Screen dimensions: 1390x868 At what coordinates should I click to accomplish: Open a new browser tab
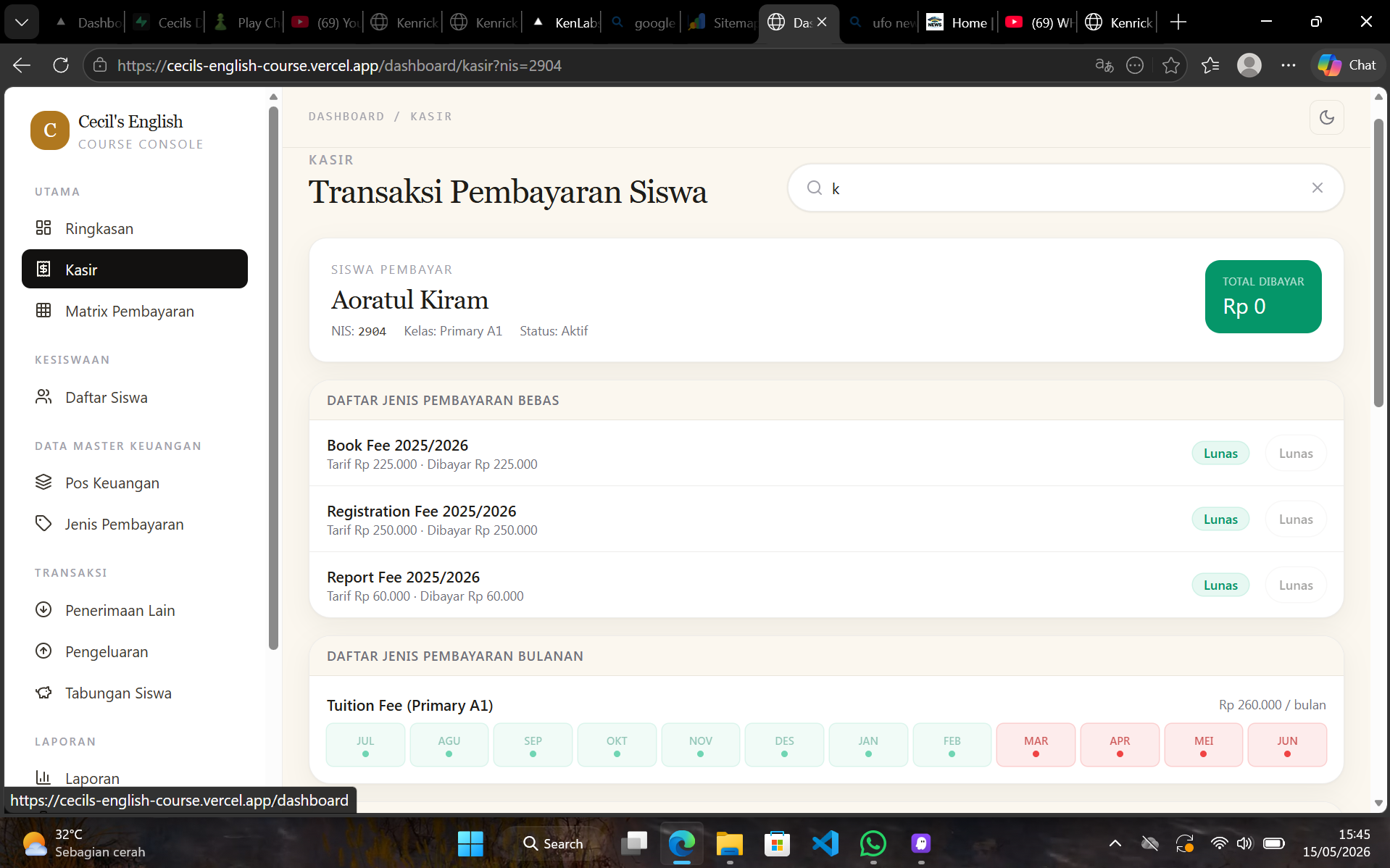[1178, 22]
